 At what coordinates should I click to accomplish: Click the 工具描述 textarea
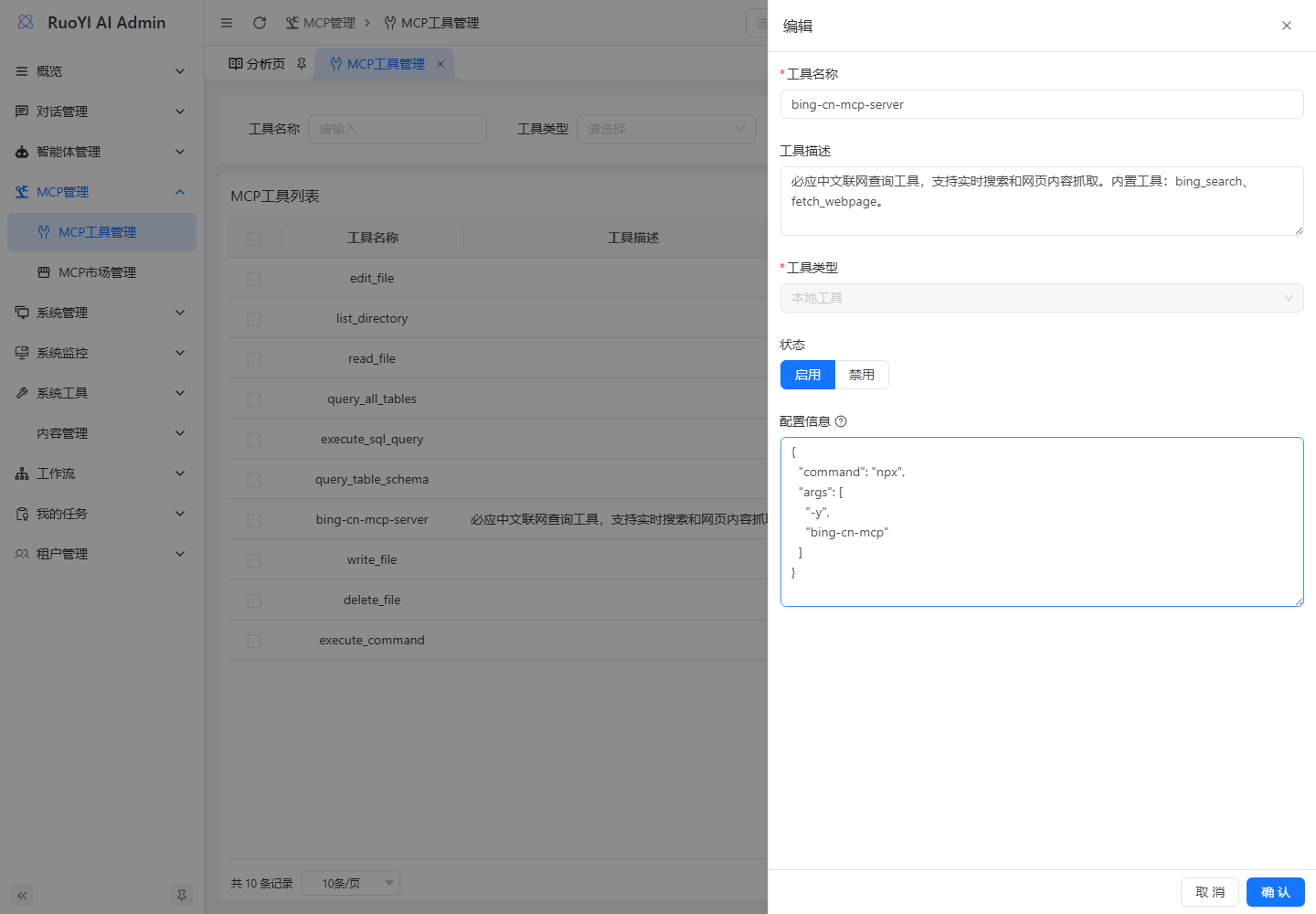pos(1042,201)
